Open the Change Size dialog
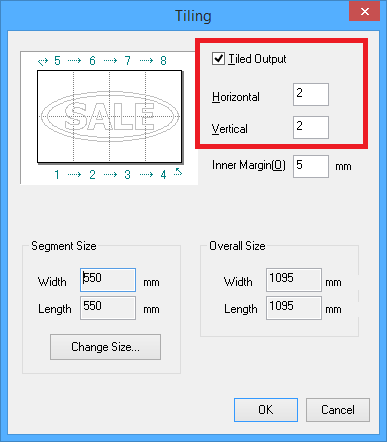The height and width of the screenshot is (442, 387). [x=105, y=347]
